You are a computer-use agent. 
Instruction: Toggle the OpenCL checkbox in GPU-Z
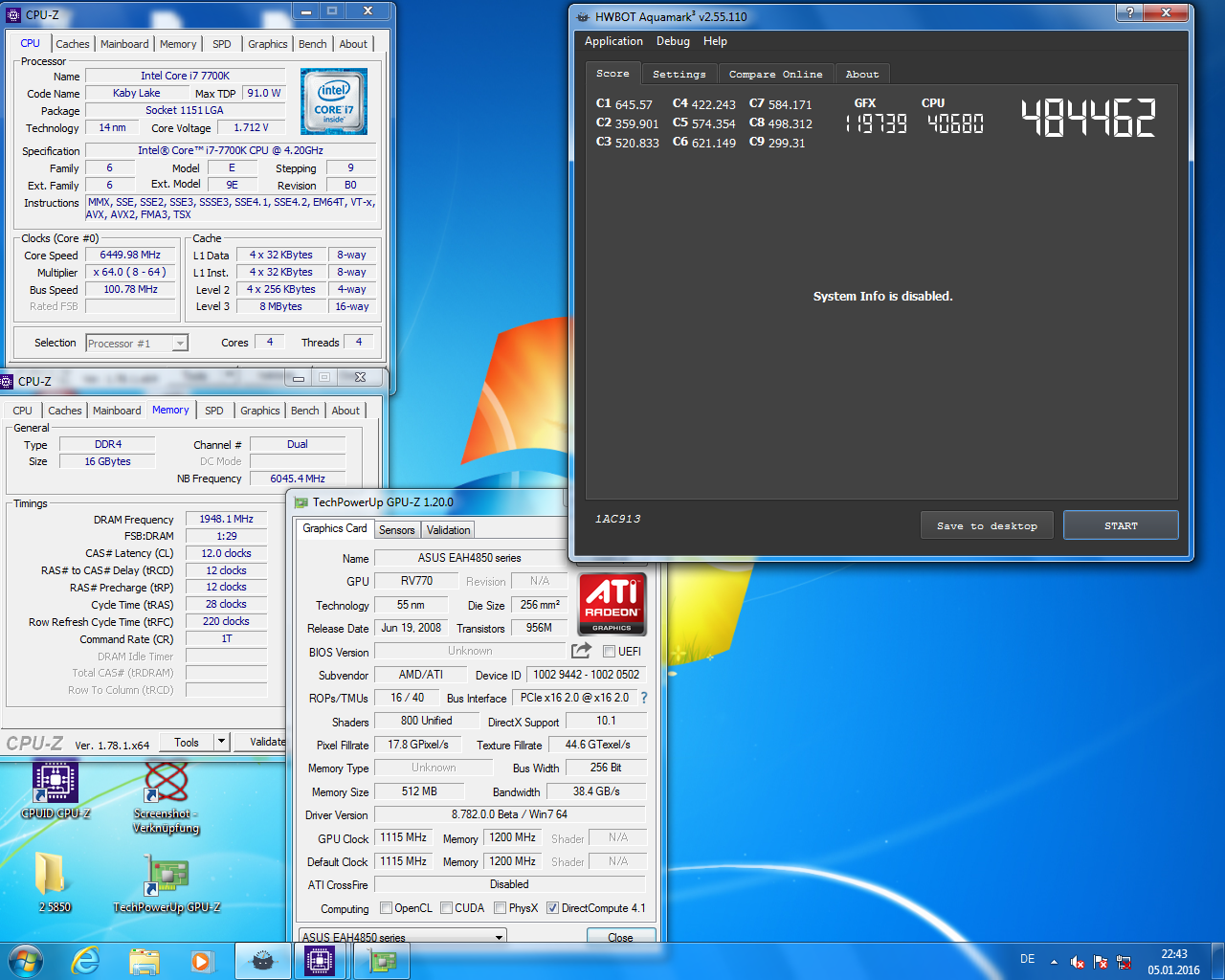(386, 907)
